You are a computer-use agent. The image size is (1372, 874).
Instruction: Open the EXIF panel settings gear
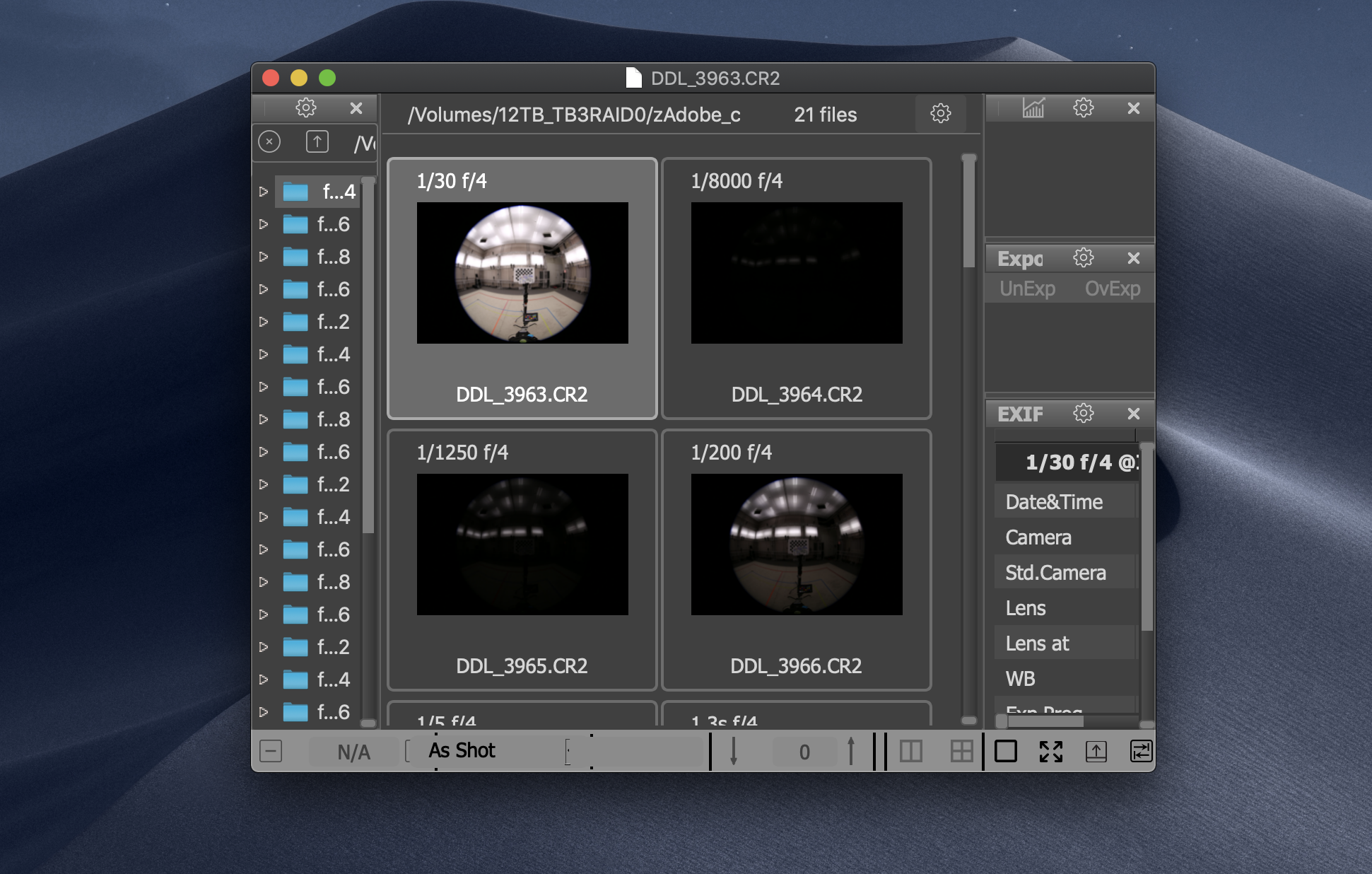click(1083, 414)
